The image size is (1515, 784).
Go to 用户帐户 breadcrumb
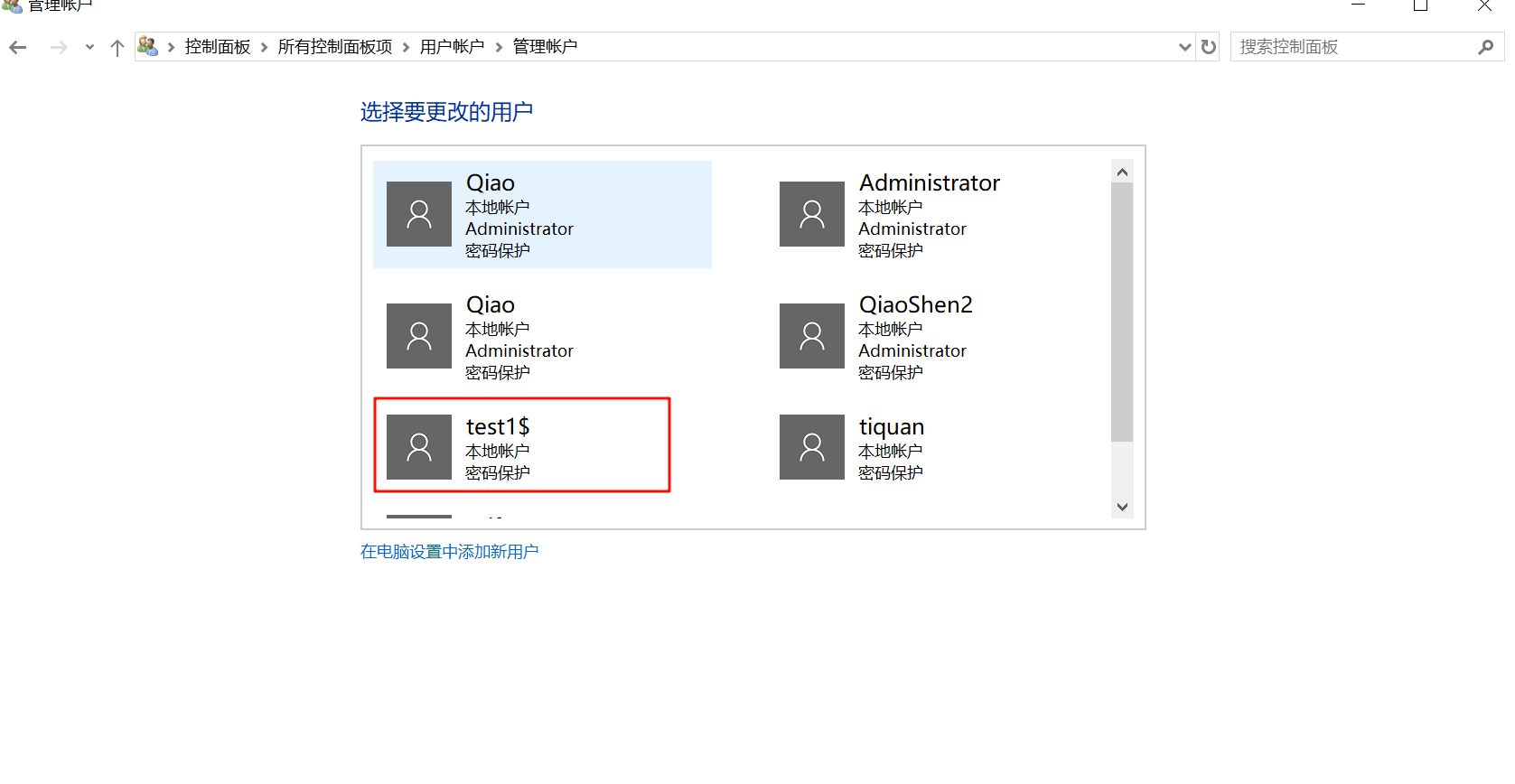click(452, 47)
